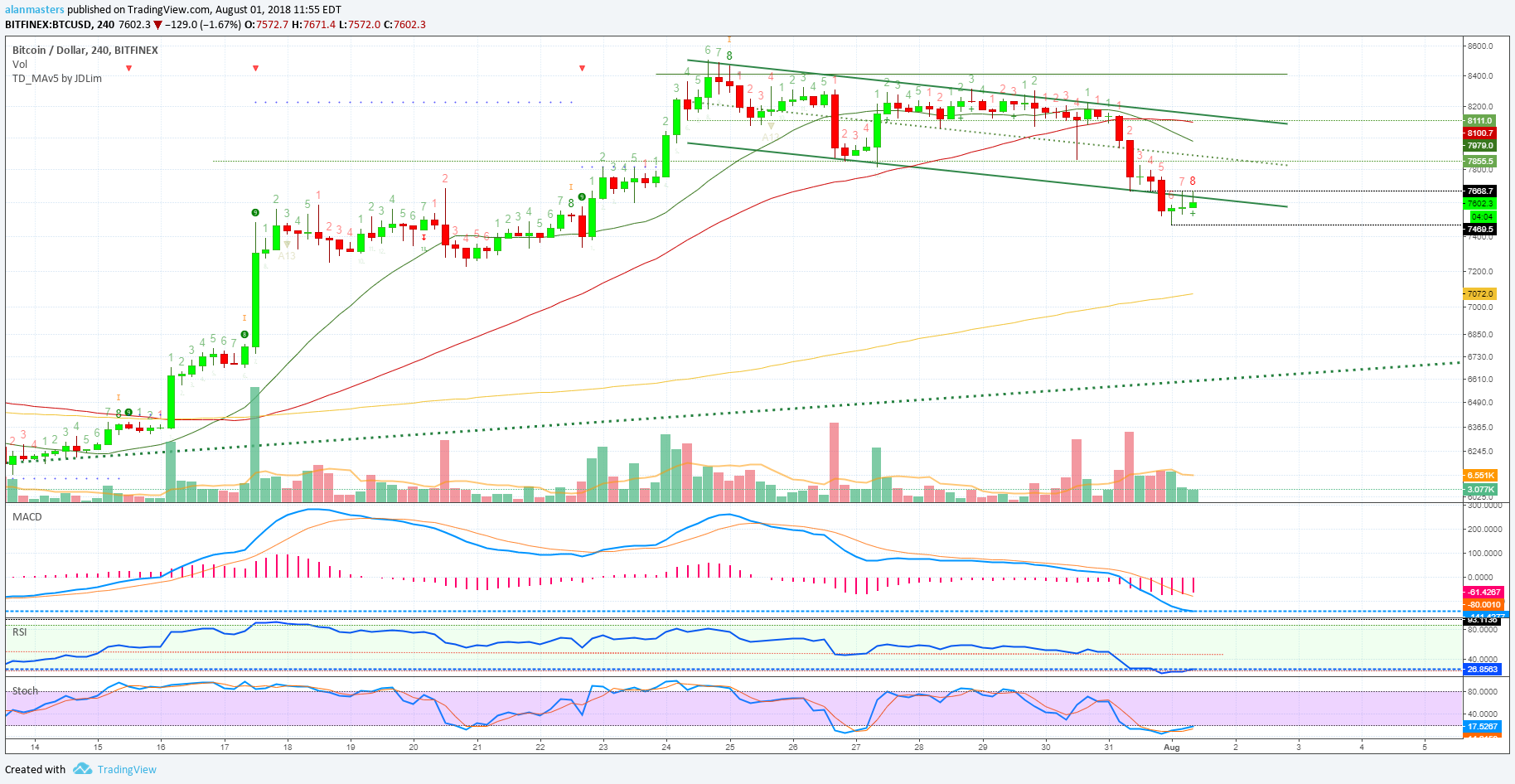Click the red 8100.7 price tag
Viewport: 1515px width, 784px height.
click(1479, 133)
